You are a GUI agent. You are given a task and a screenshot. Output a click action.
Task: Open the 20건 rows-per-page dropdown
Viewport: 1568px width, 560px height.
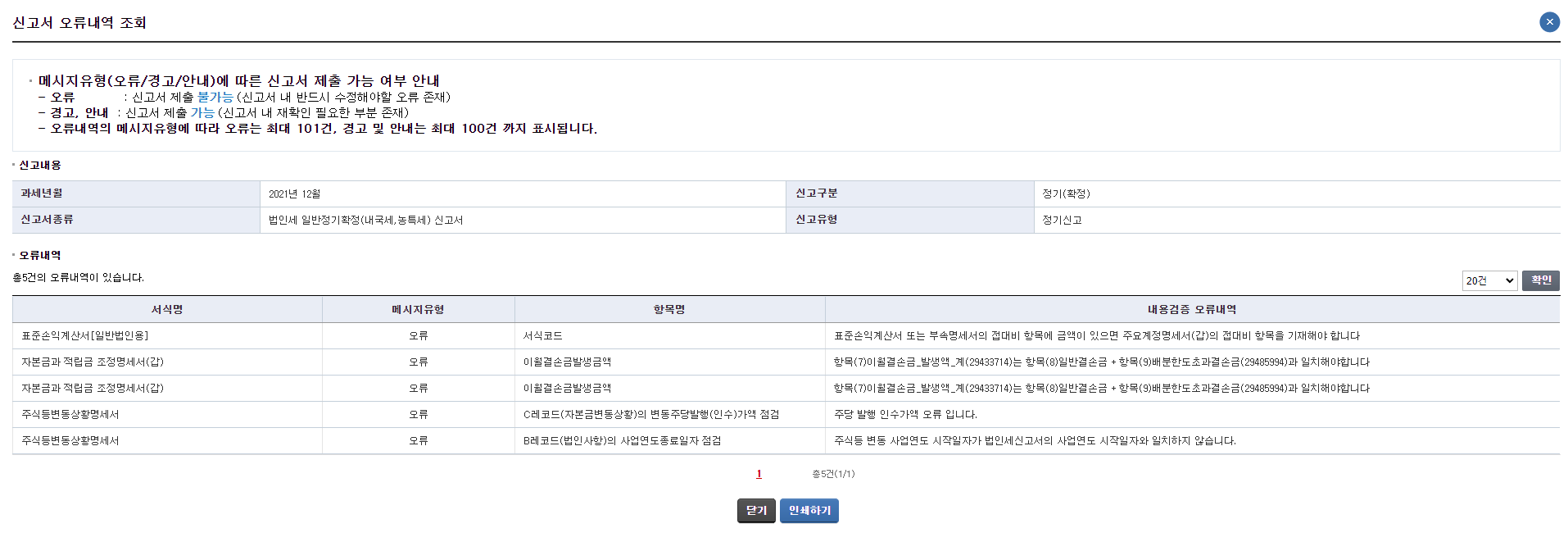(x=1489, y=281)
